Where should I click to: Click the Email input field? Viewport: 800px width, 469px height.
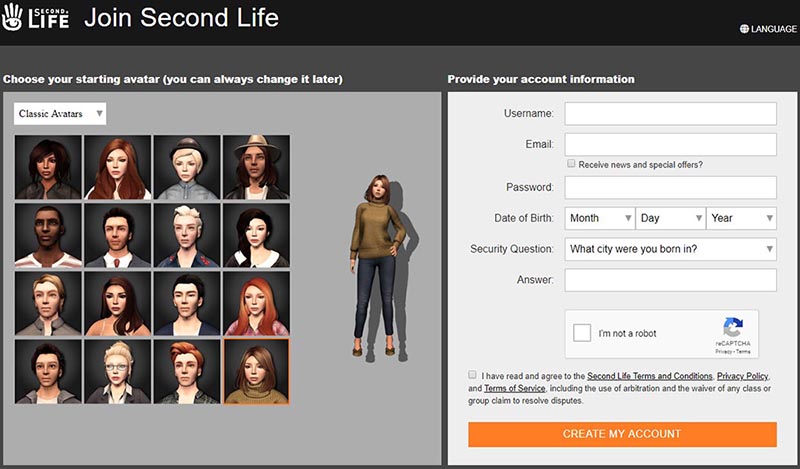(670, 144)
